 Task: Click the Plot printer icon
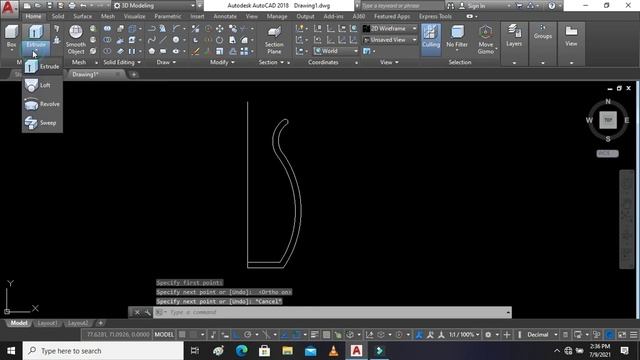tap(72, 6)
